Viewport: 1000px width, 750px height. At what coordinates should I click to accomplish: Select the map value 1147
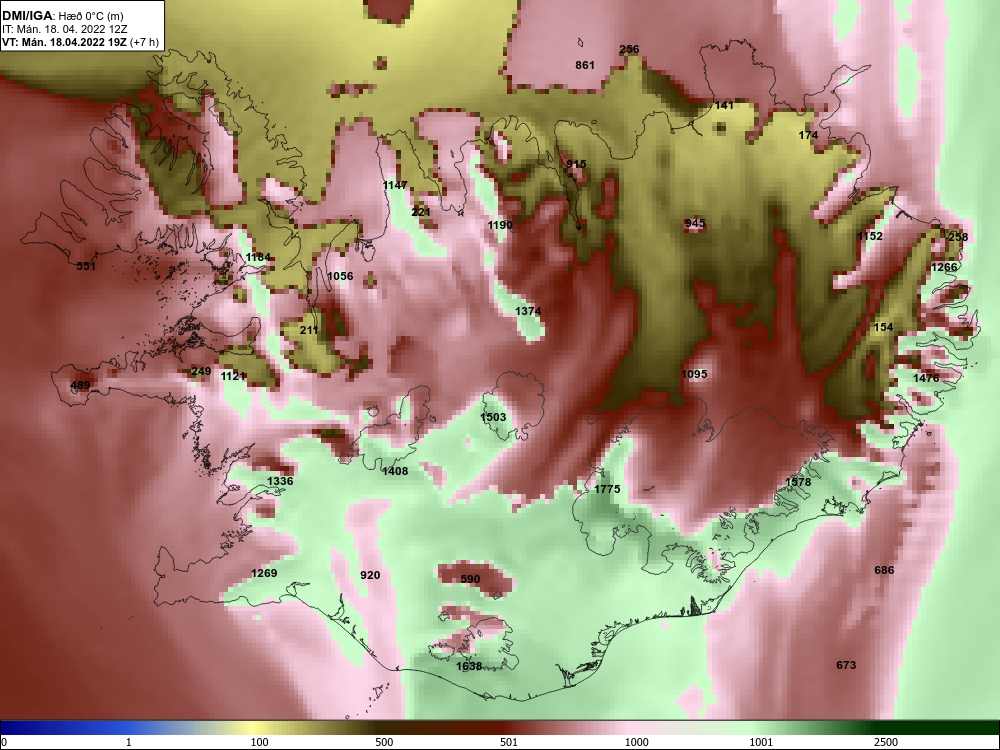point(395,185)
